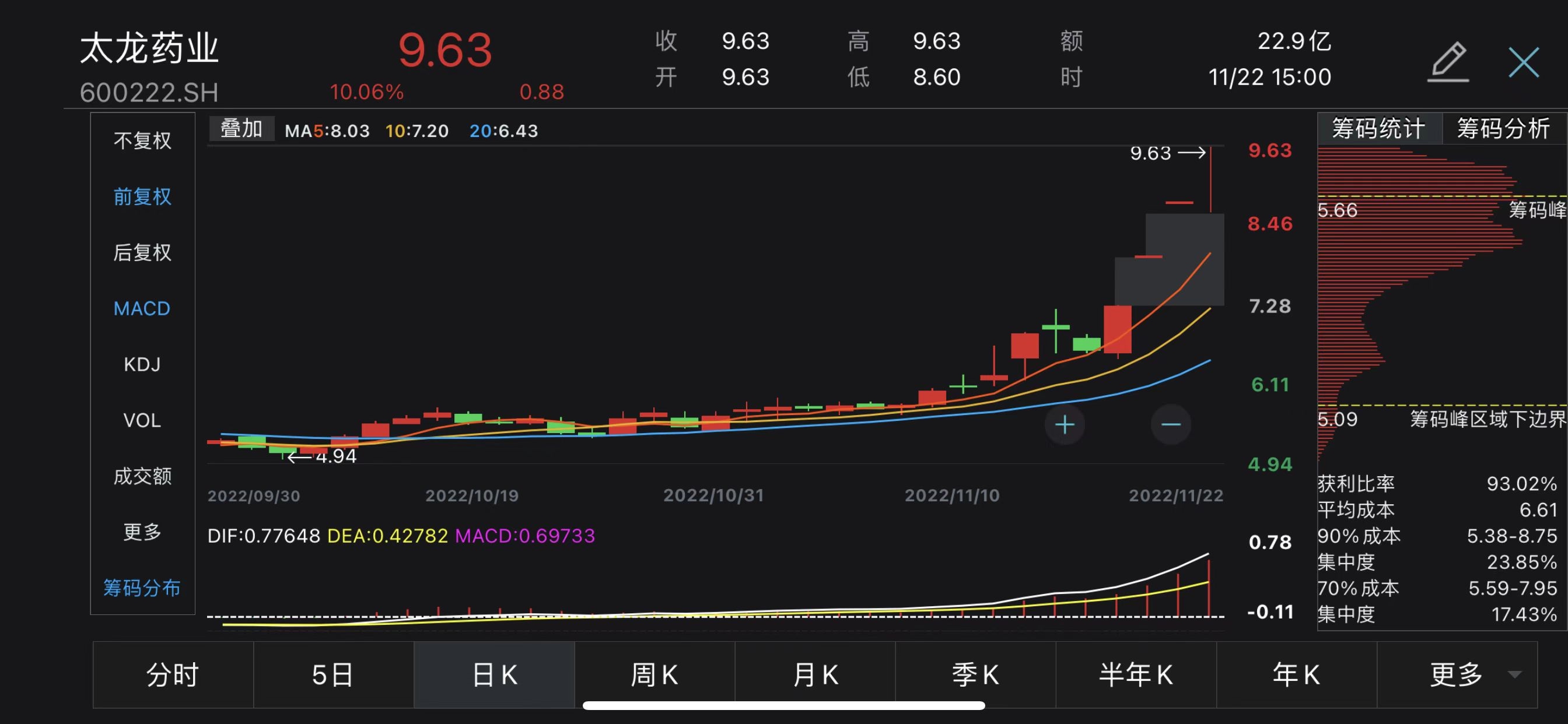Toggle 筹码分布 chip distribution panel

[x=142, y=588]
